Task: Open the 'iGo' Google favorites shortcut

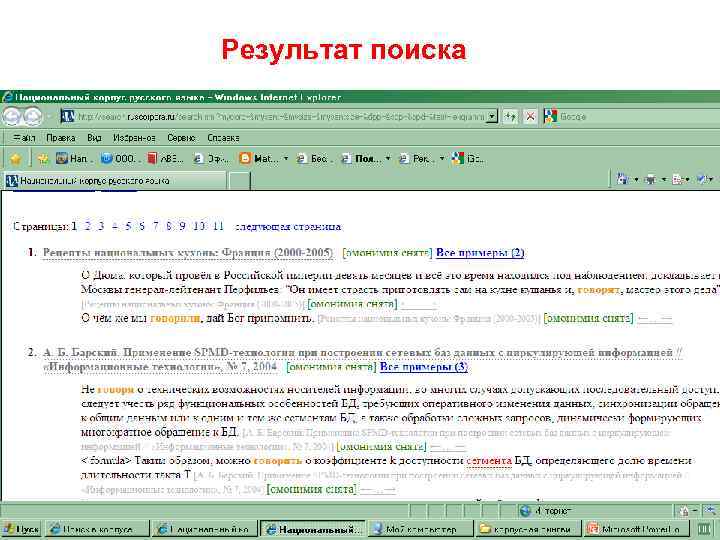Action: [467, 159]
